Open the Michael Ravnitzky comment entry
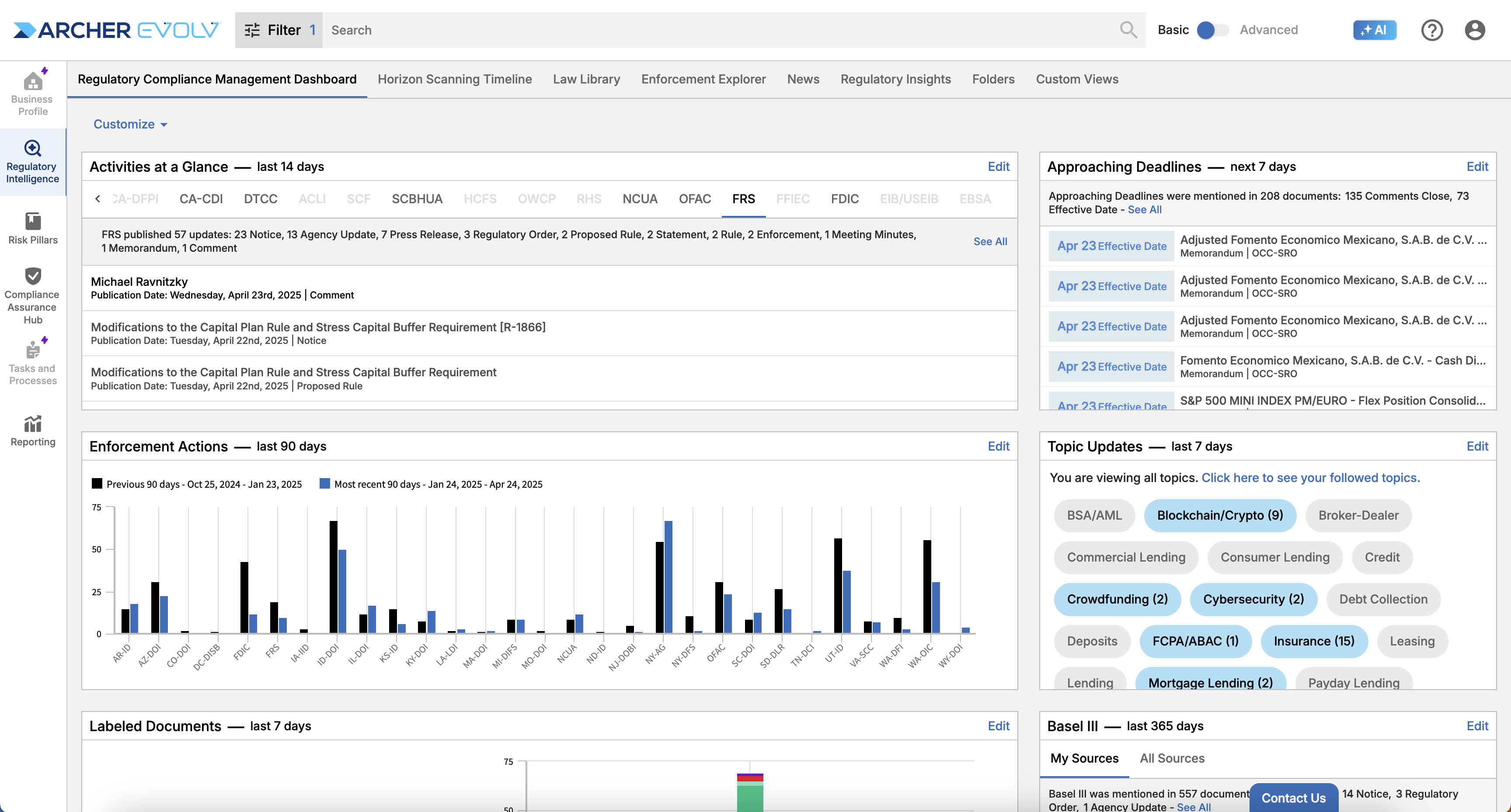 tap(550, 288)
